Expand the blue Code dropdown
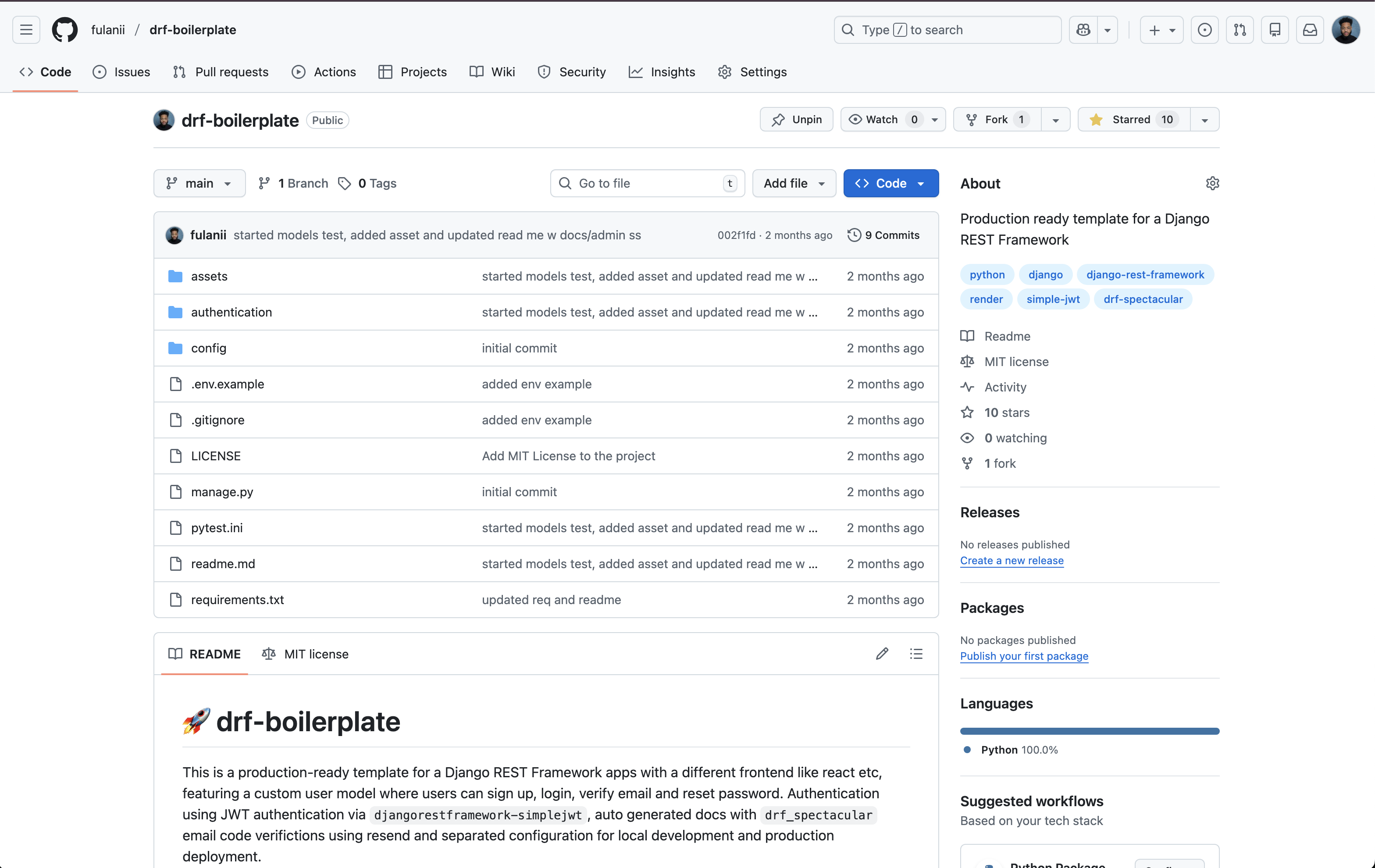This screenshot has height=868, width=1375. [x=890, y=183]
